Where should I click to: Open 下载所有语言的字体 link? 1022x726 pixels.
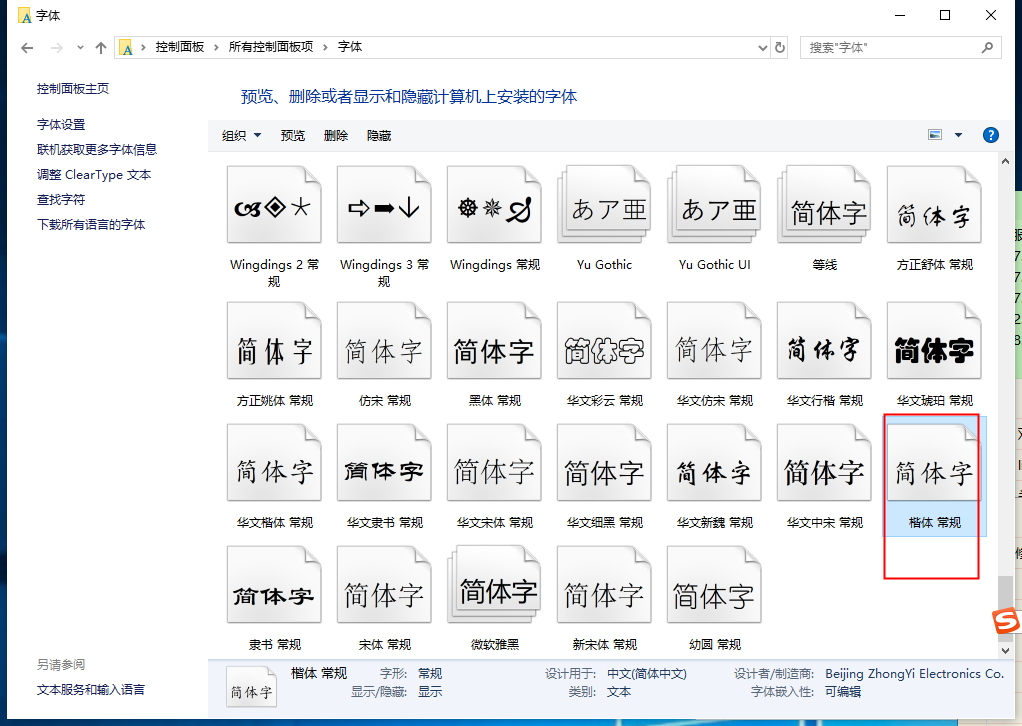(91, 225)
